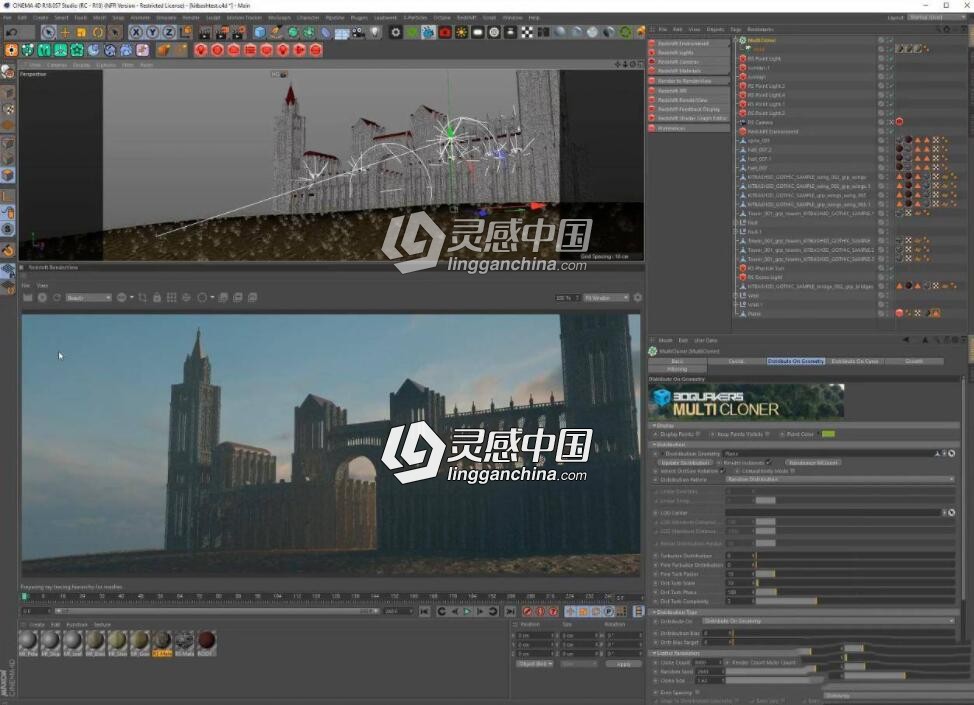Open the Fit Window dropdown in the RenderView

tap(606, 298)
